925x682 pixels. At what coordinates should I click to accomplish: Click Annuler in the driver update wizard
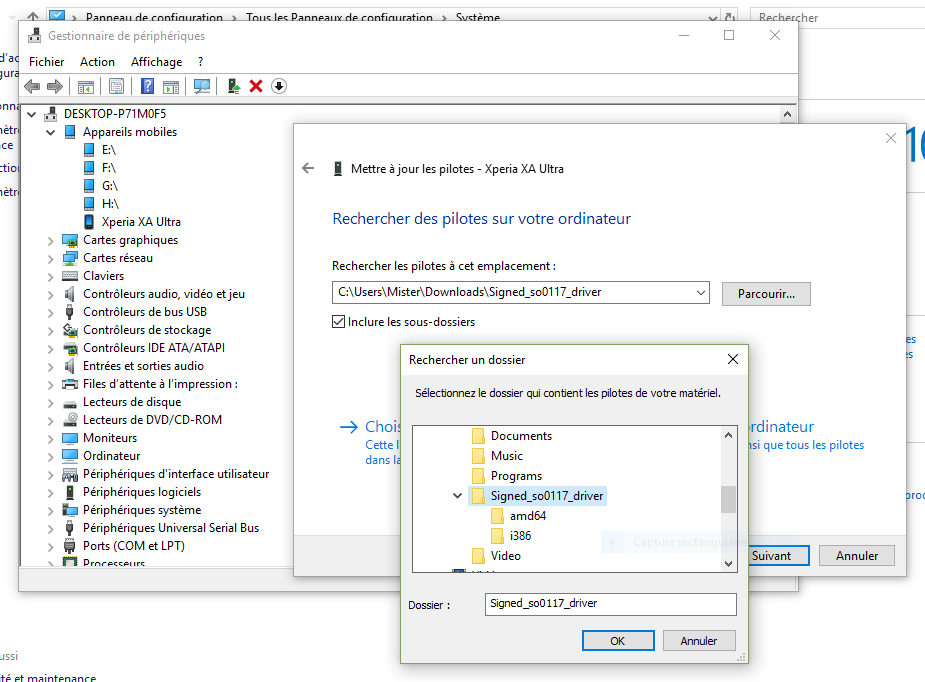pos(857,556)
